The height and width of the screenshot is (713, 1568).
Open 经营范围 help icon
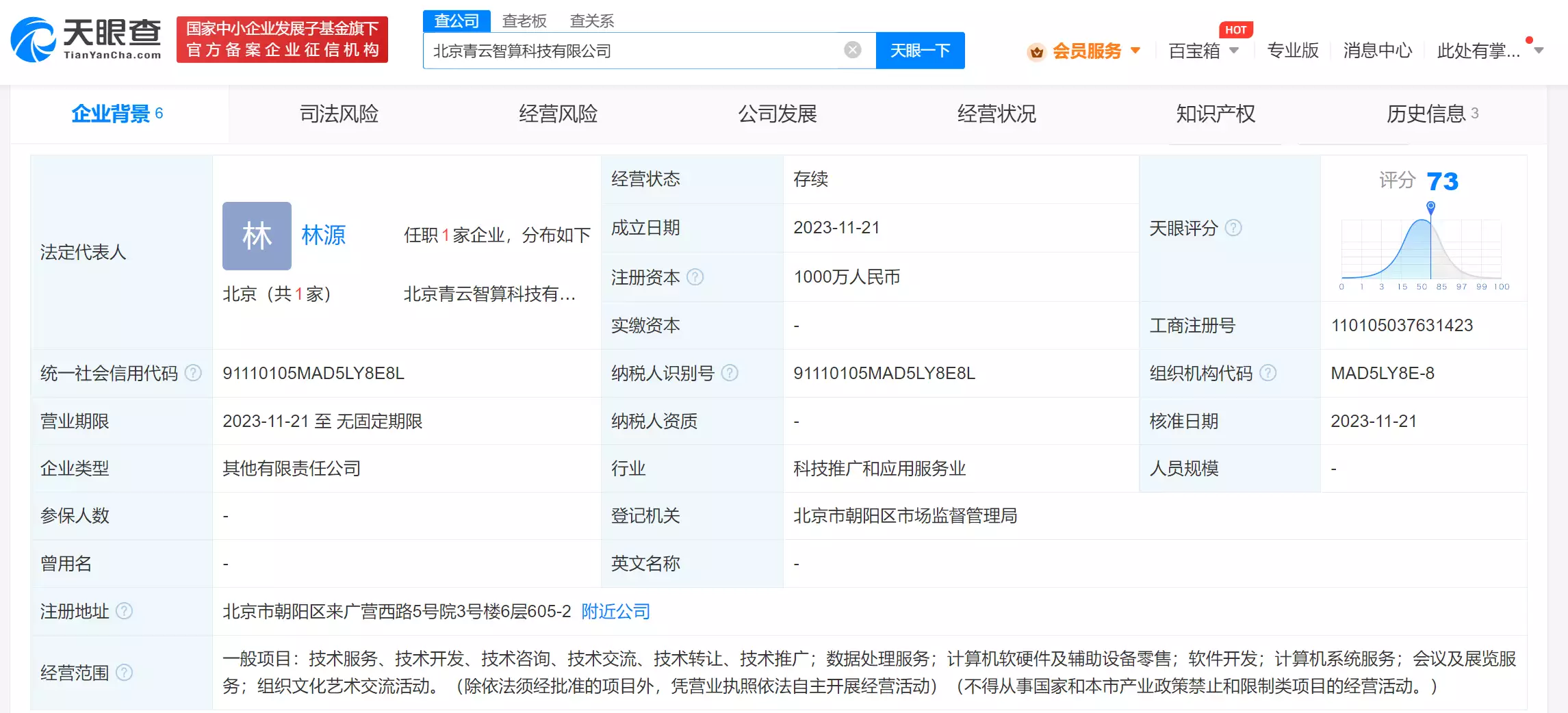click(x=124, y=673)
